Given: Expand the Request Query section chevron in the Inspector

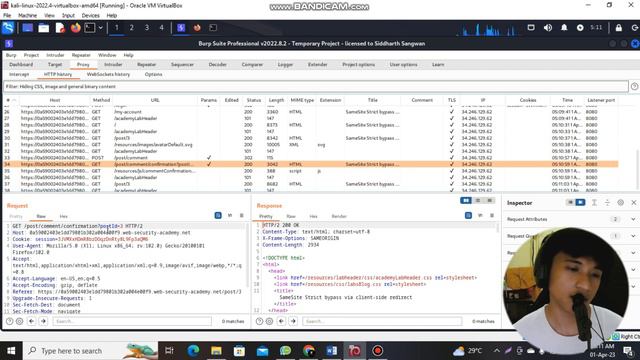Looking at the screenshot, I should click(633, 236).
